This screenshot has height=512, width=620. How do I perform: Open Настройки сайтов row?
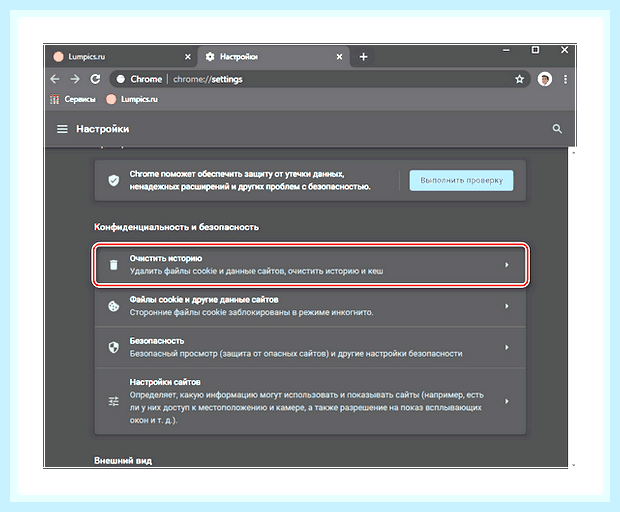310,401
